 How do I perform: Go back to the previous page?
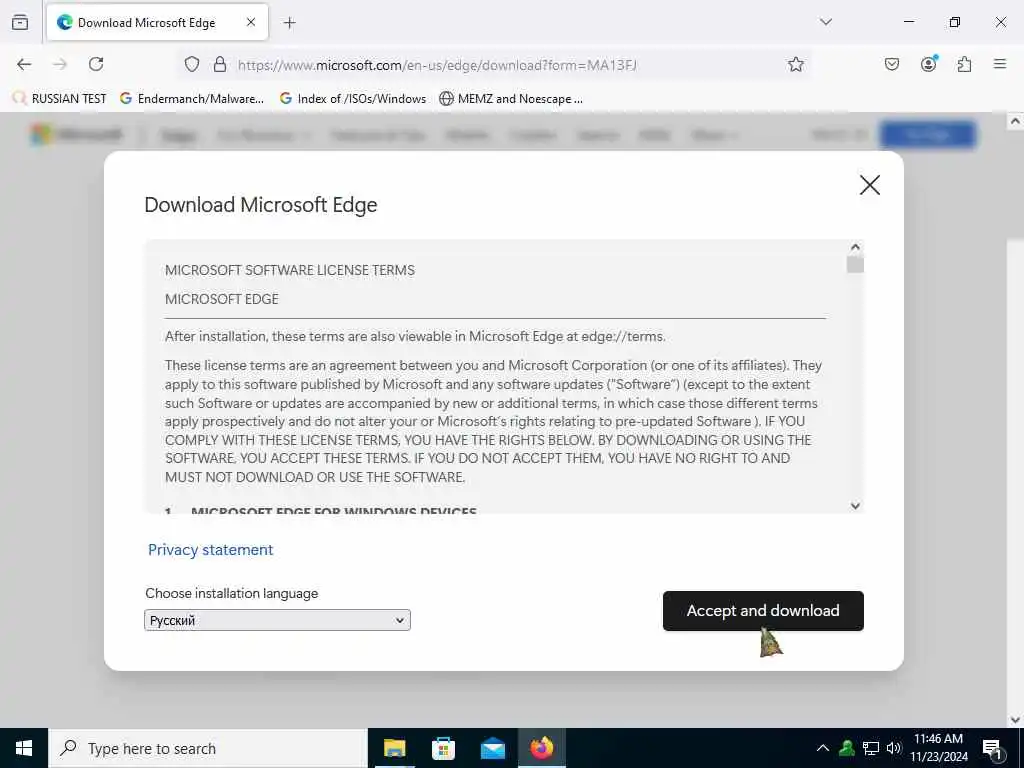tap(24, 64)
